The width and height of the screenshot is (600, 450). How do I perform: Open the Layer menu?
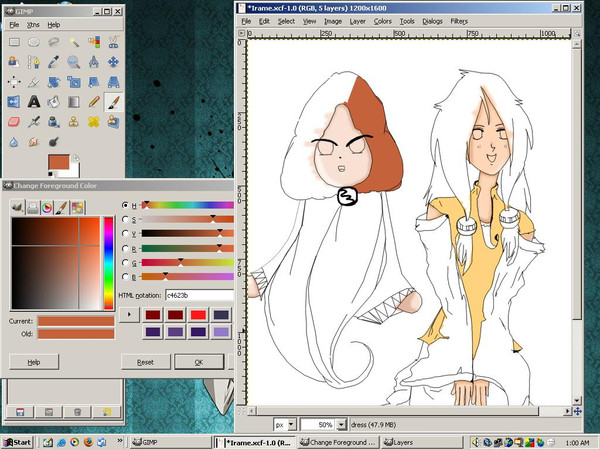pos(357,21)
